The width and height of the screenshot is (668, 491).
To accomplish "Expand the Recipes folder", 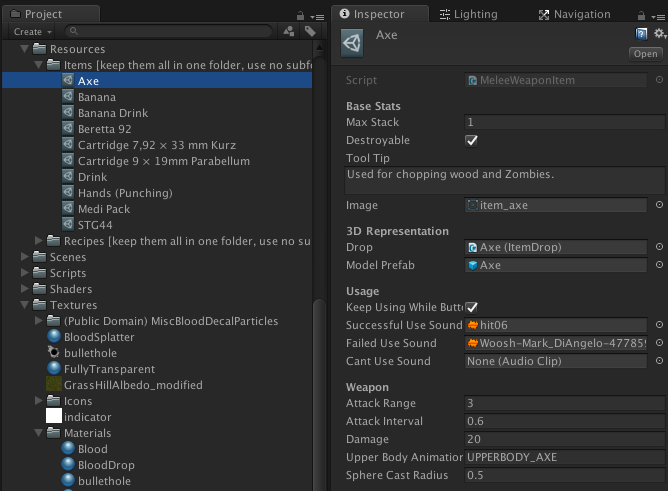I will tap(39, 241).
